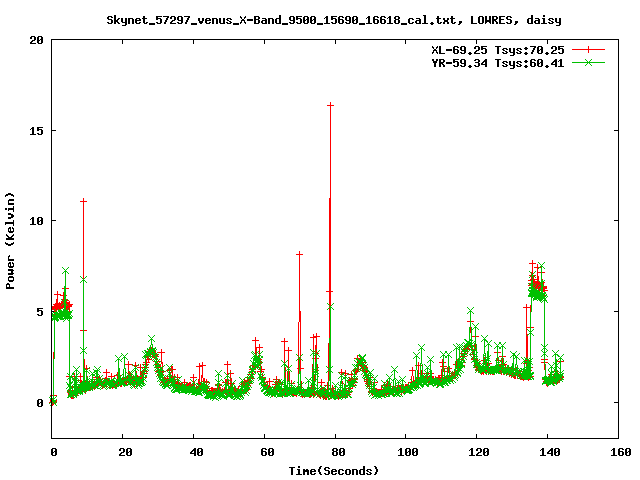
Task: Click the x-axis tick label 140
Action: point(550,452)
